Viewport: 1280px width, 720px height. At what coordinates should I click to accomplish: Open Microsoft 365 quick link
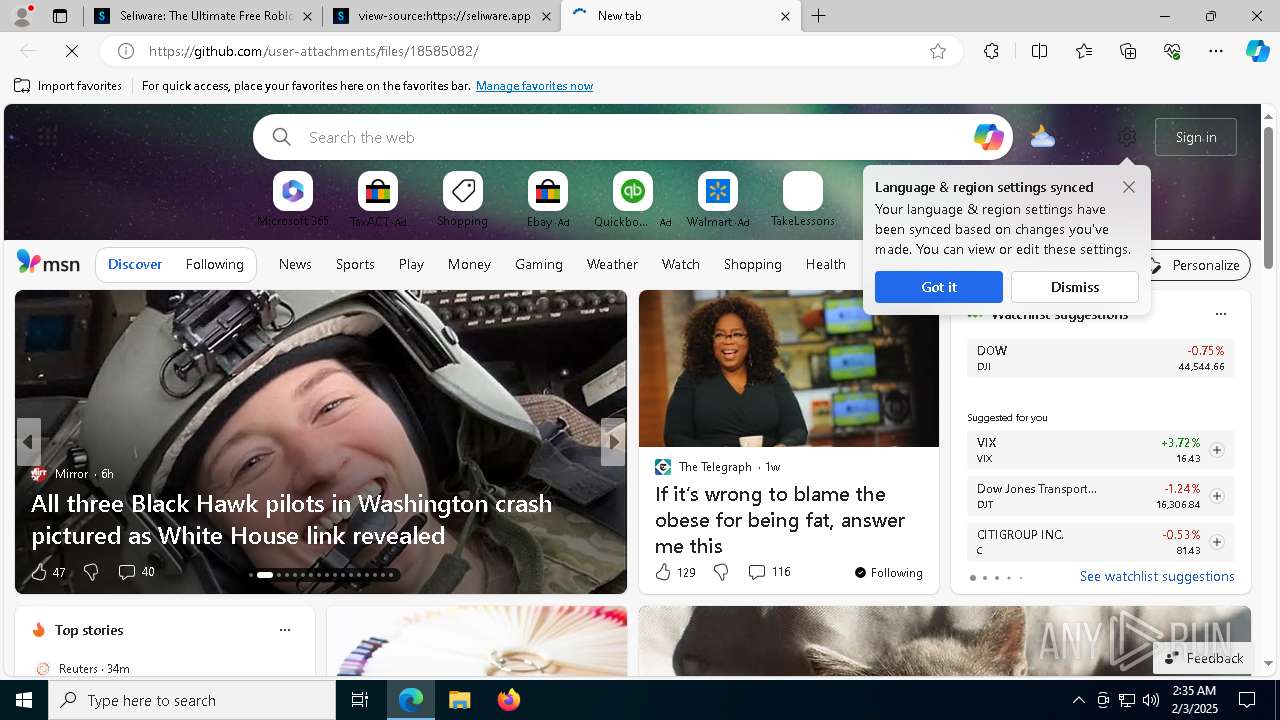click(x=292, y=199)
